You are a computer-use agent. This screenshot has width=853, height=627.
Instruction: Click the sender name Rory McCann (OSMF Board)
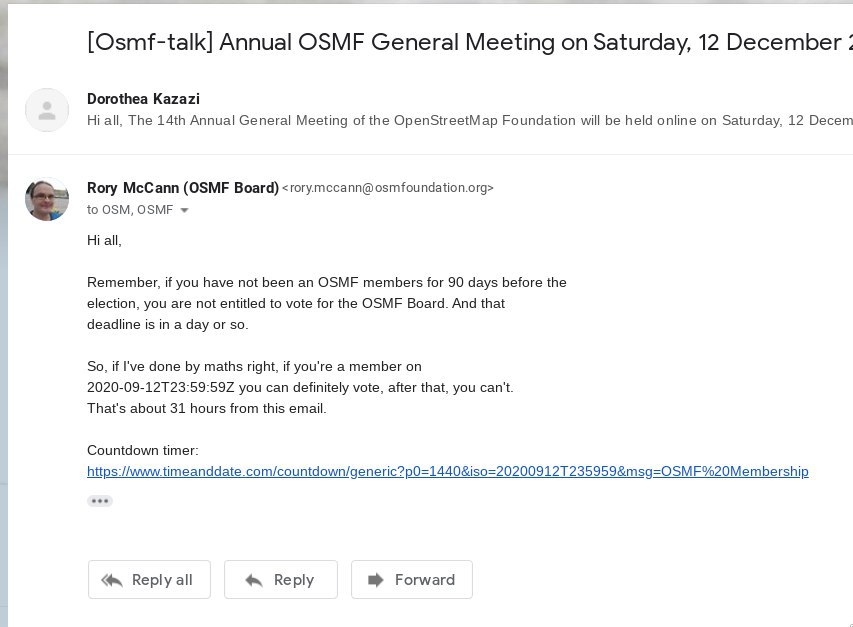[x=183, y=188]
